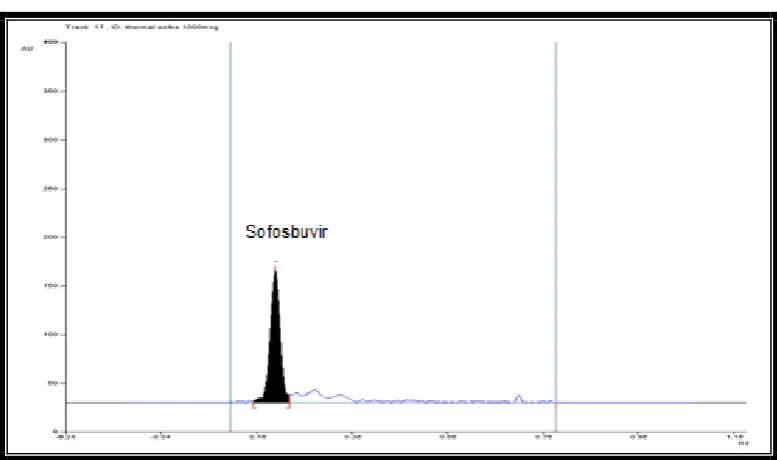This screenshot has width=777, height=460.
Task: Click the AU axis unit label
Action: pyautogui.click(x=27, y=49)
